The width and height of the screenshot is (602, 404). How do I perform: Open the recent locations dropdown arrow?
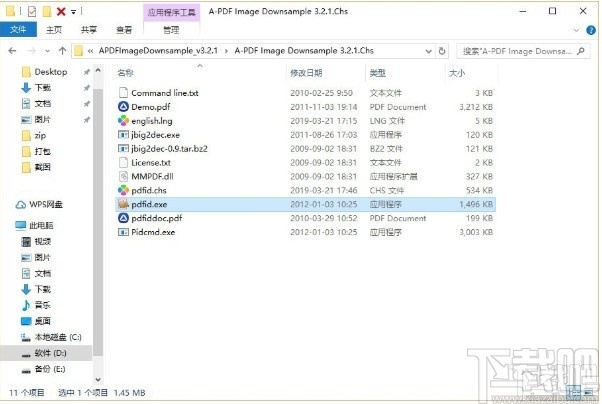[x=47, y=51]
